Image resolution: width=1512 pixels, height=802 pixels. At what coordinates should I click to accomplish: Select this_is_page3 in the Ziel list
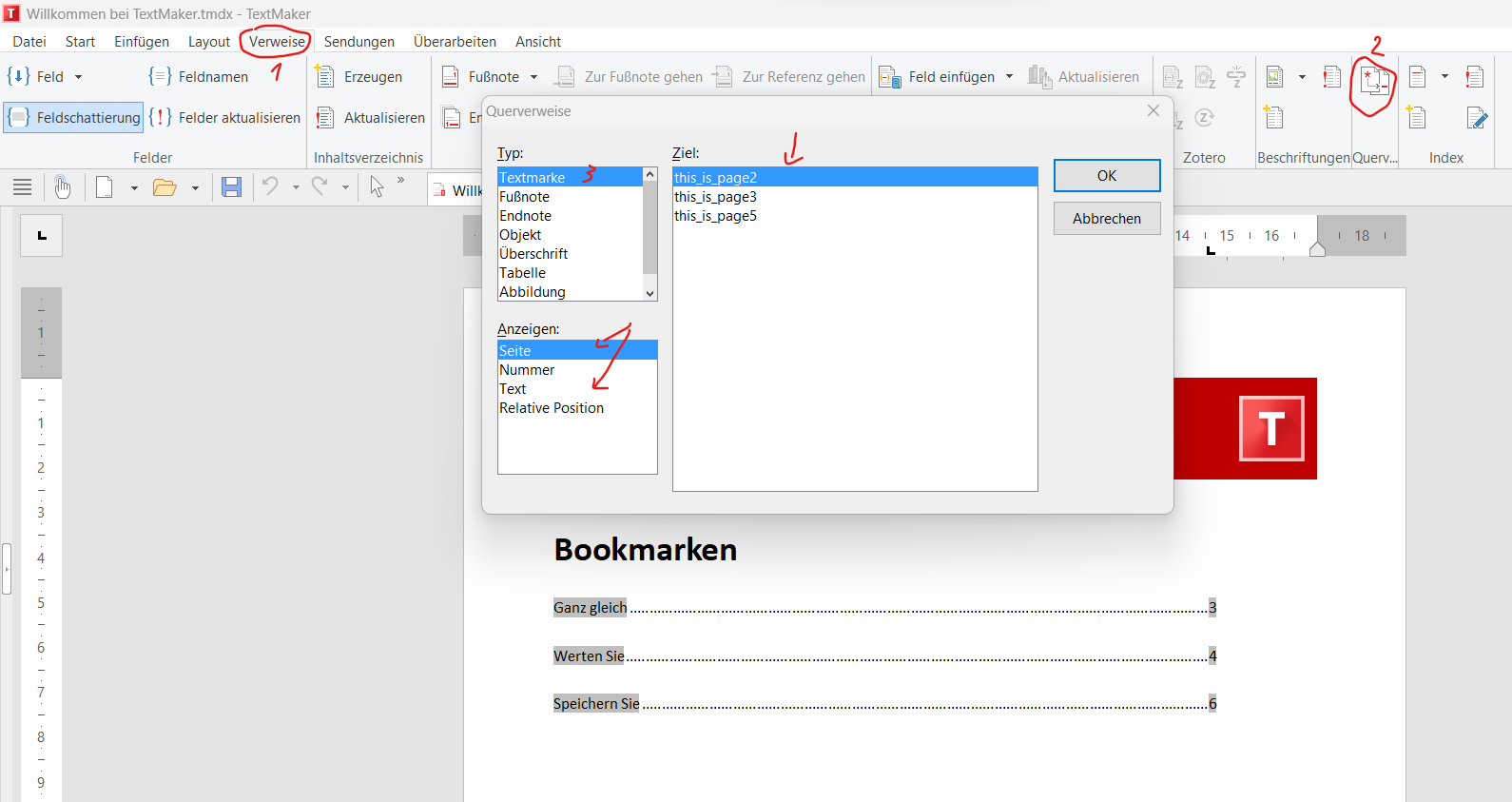(715, 197)
